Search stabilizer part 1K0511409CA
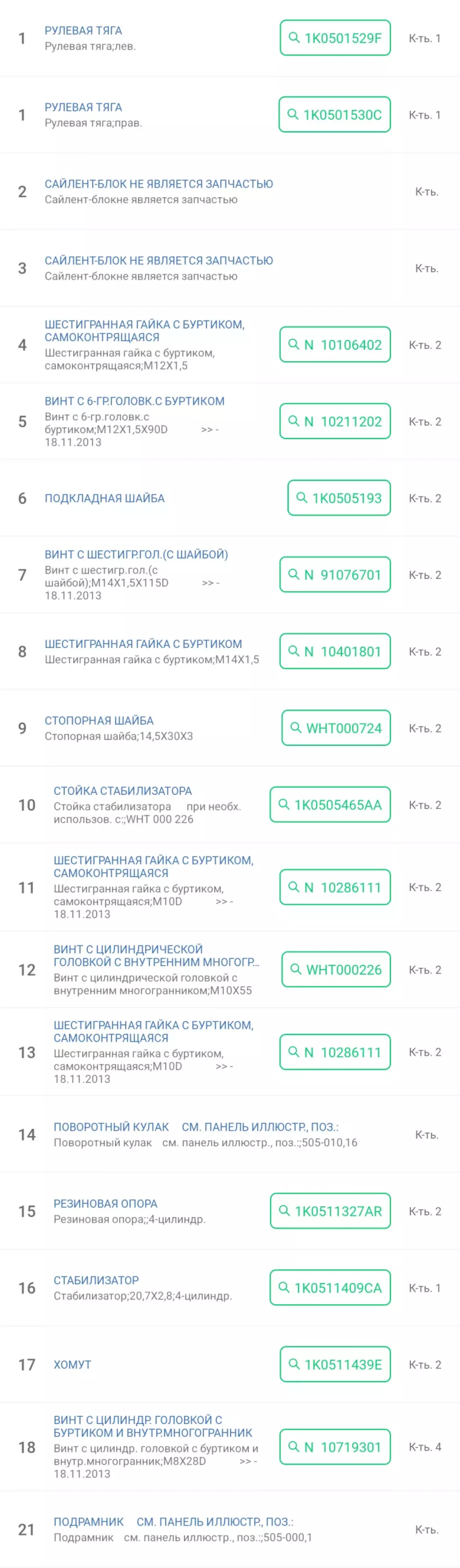This screenshot has width=460, height=1568. pyautogui.click(x=330, y=1287)
